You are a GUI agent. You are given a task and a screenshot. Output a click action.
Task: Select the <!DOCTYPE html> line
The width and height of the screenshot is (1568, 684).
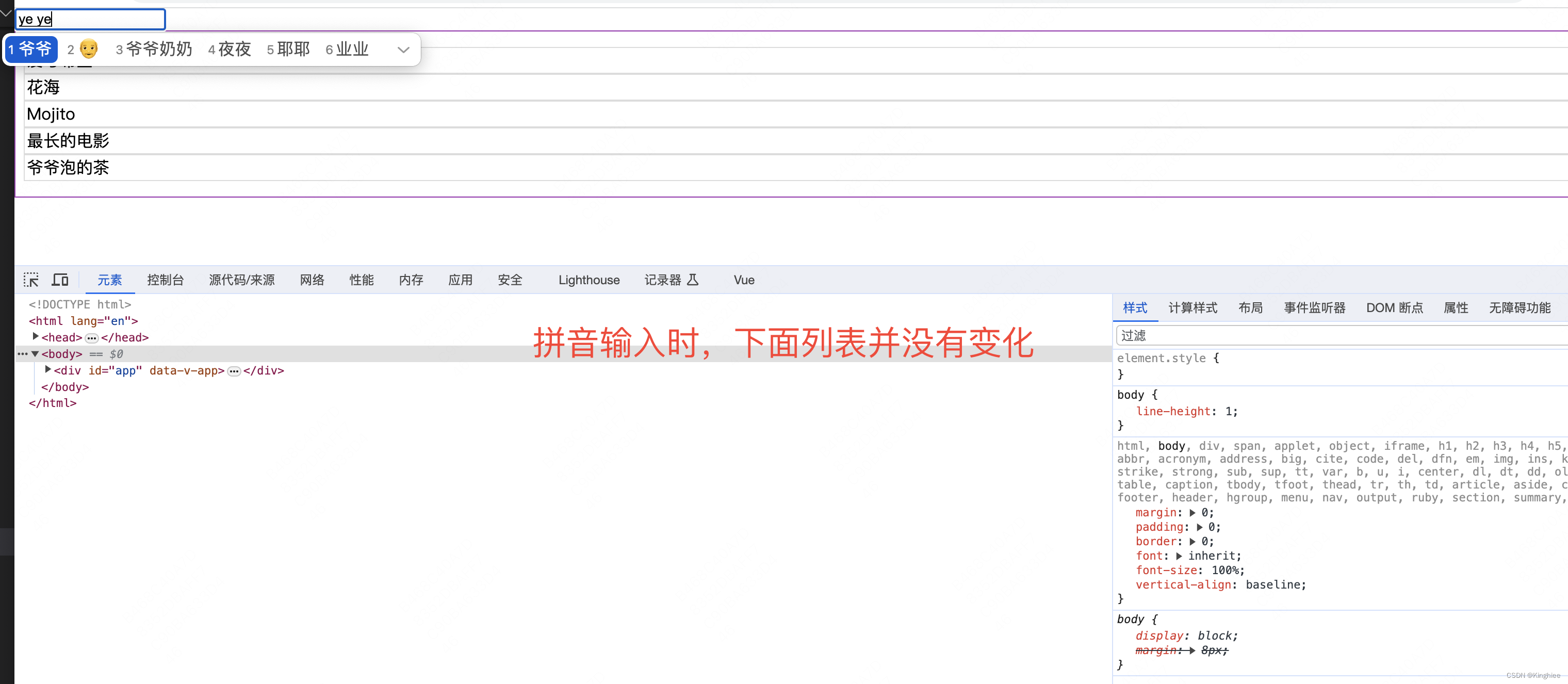80,304
